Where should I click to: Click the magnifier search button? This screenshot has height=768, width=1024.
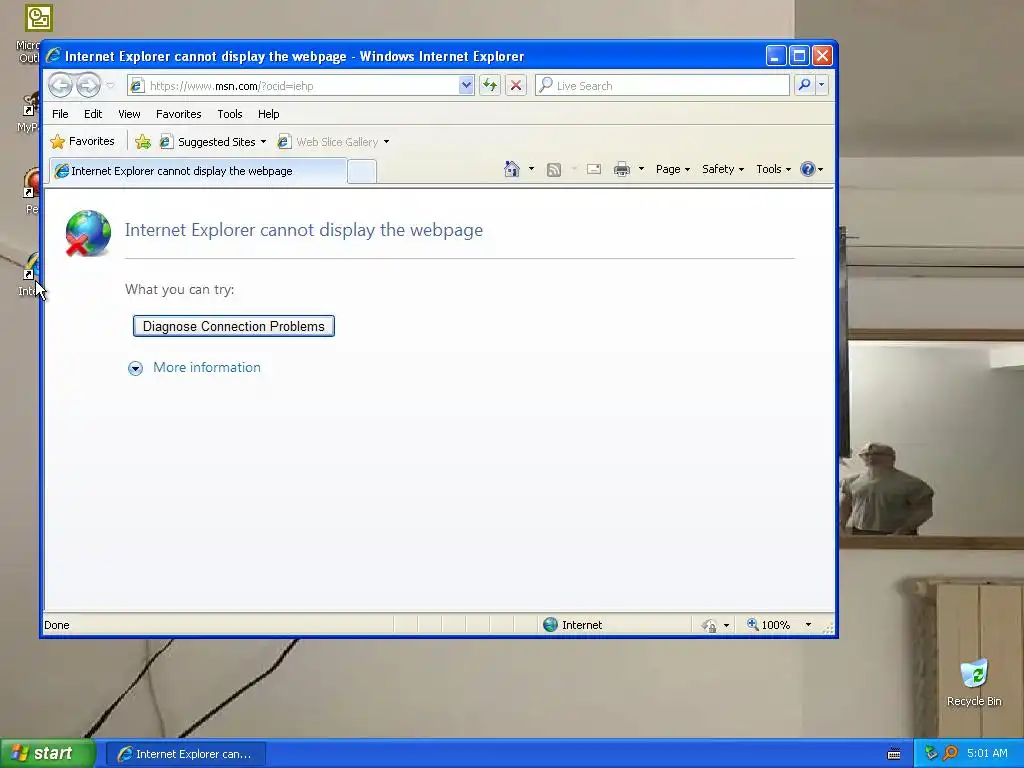point(805,85)
